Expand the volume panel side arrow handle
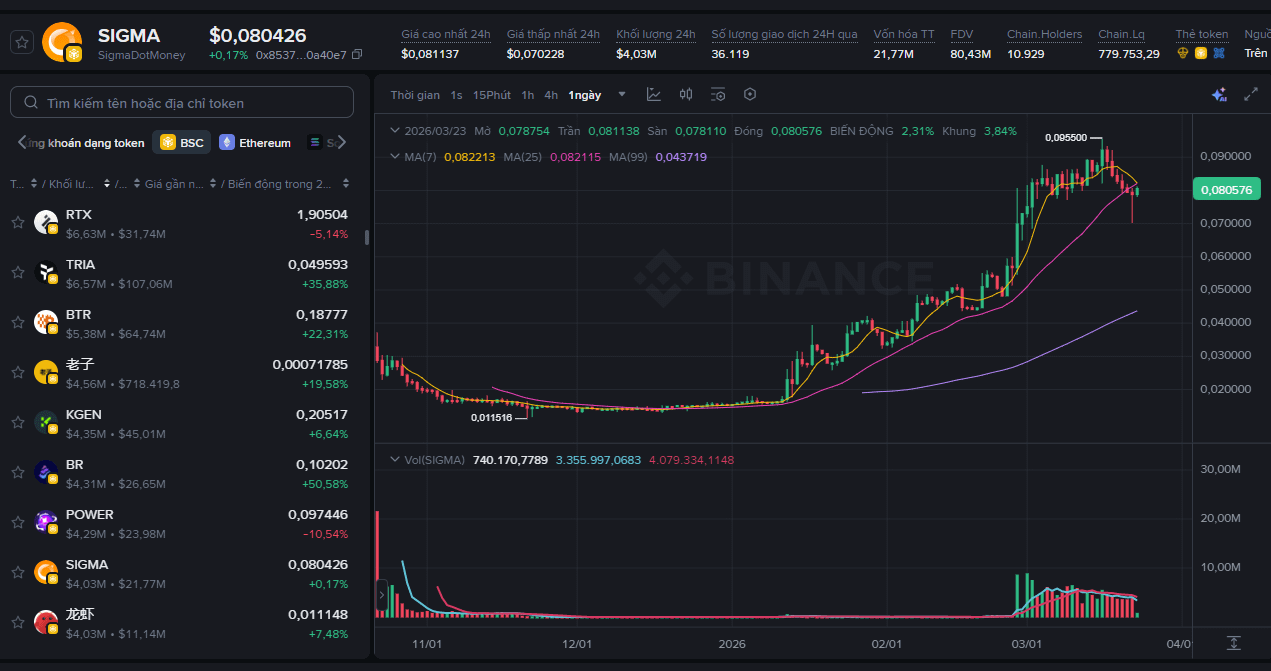The width and height of the screenshot is (1271, 671). pos(380,597)
